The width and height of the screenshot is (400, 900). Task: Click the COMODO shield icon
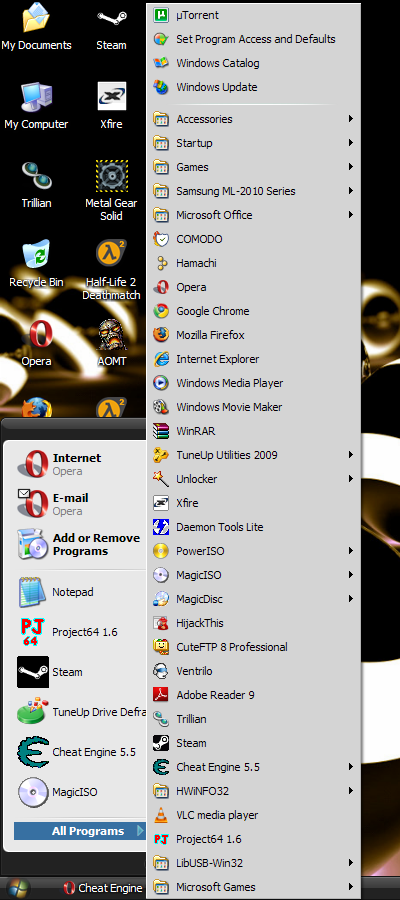click(x=161, y=239)
